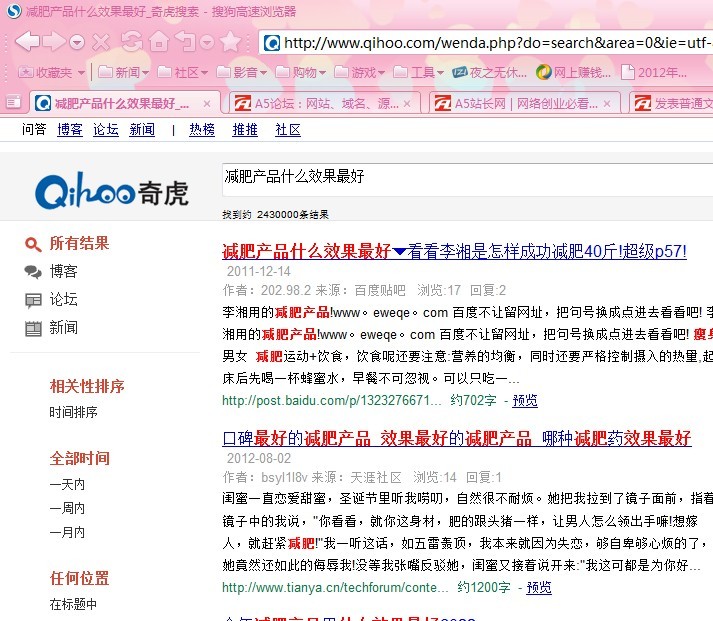The image size is (713, 621).
Task: Expand the 新闻 bookmarks folder
Action: (125, 72)
